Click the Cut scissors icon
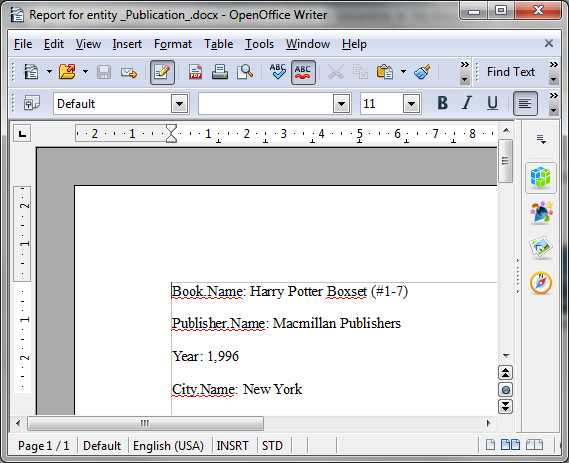 pos(336,72)
